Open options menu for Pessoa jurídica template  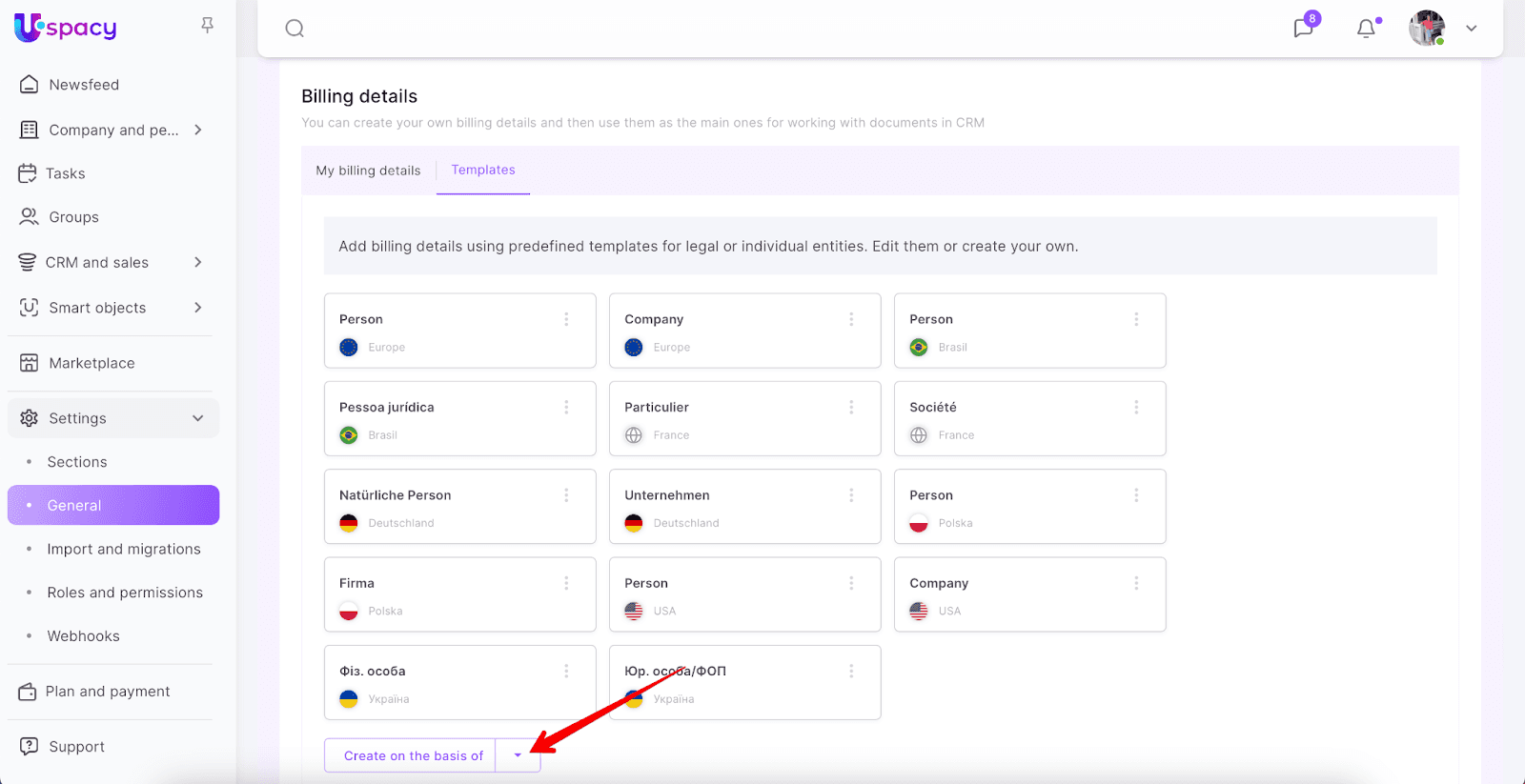point(566,408)
